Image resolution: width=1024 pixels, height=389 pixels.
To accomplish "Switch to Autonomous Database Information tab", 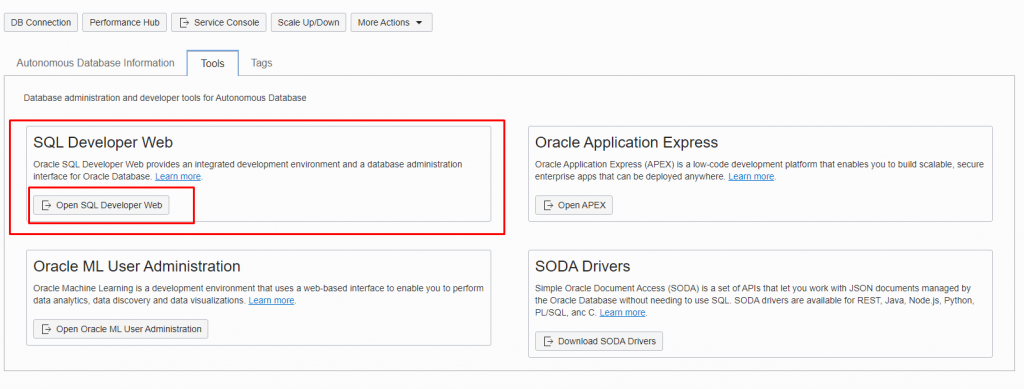I will click(x=95, y=63).
